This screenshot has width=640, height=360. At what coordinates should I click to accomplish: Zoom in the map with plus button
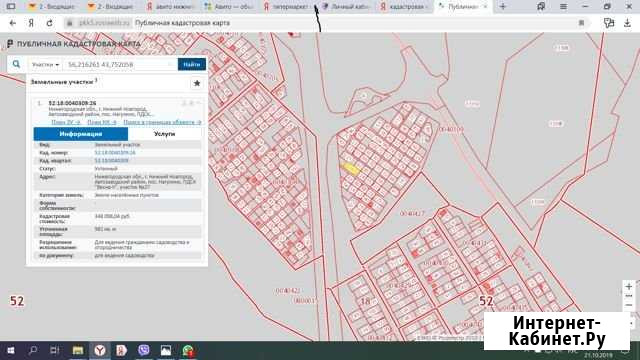(629, 287)
